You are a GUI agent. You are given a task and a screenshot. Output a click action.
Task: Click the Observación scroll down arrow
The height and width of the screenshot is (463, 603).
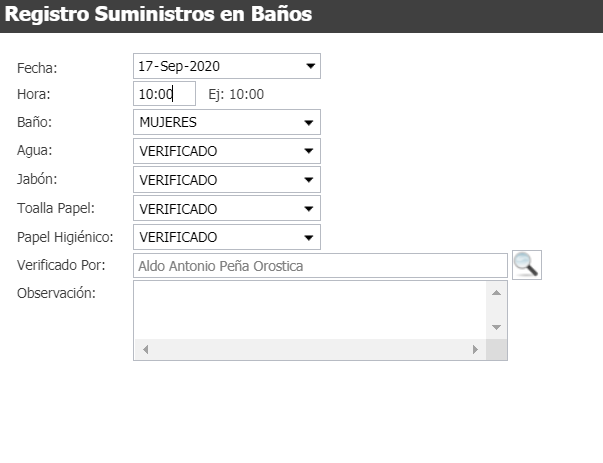tap(496, 327)
